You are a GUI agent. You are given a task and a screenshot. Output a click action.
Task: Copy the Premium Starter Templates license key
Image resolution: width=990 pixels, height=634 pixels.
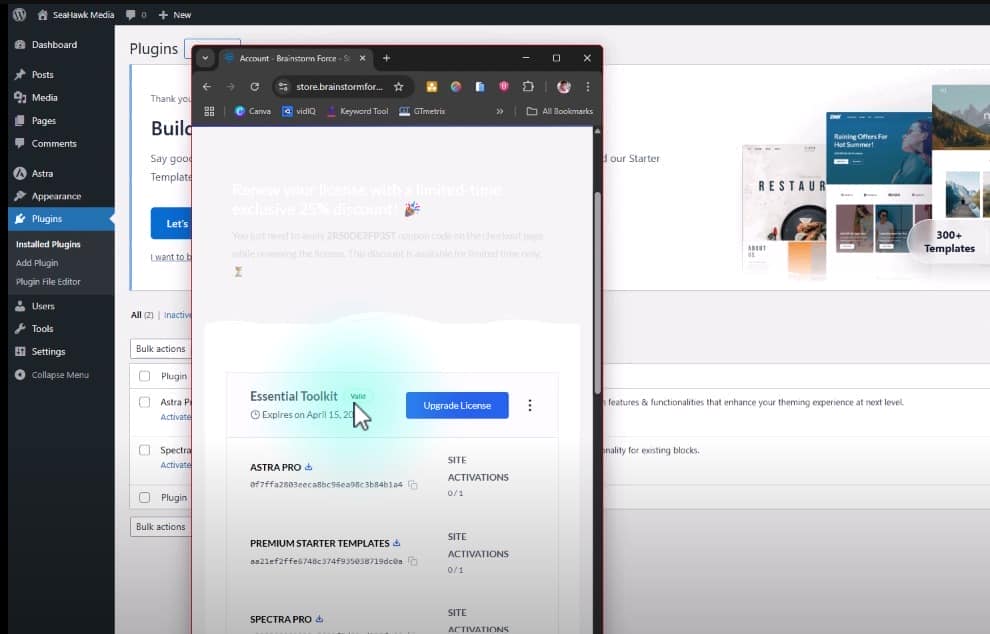coord(413,562)
